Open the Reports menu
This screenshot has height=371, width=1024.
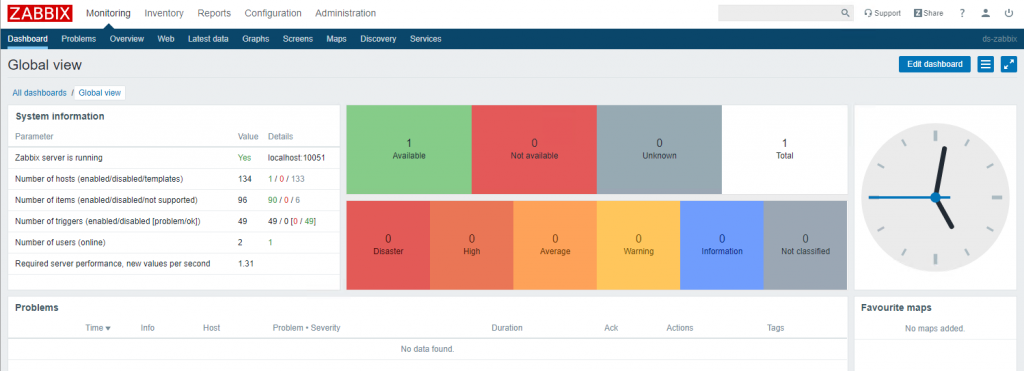(214, 13)
